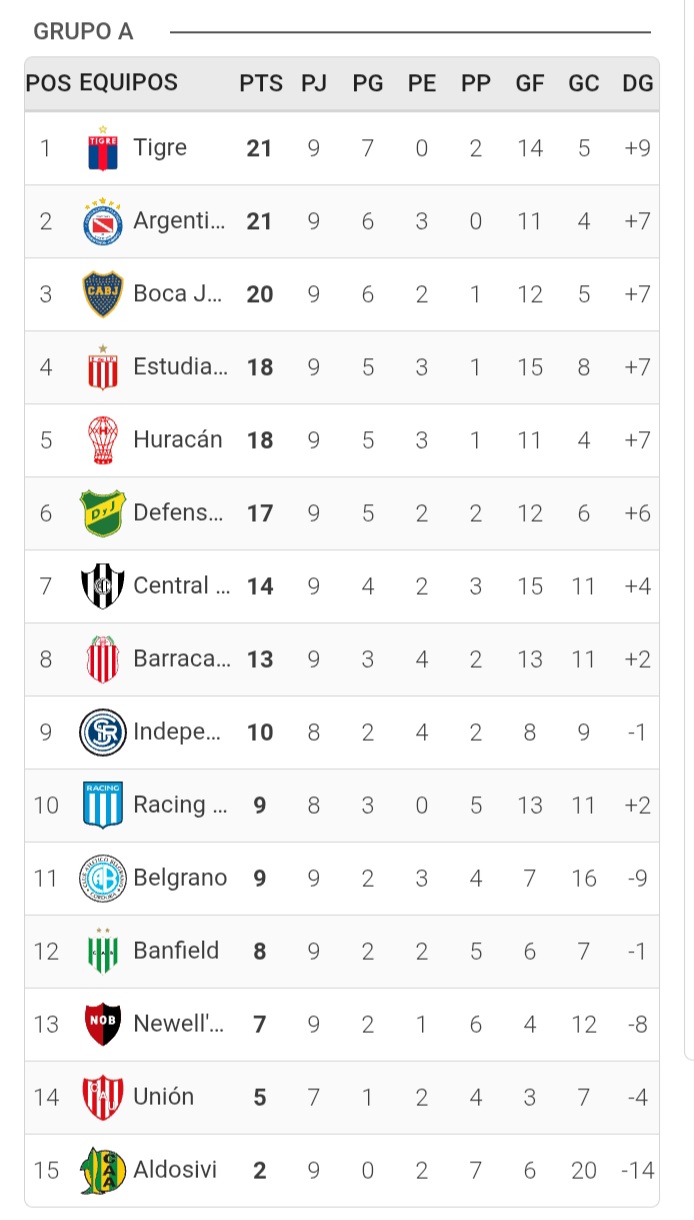Open the Estudiantes team name link
The height and width of the screenshot is (1220, 694).
pyautogui.click(x=180, y=367)
